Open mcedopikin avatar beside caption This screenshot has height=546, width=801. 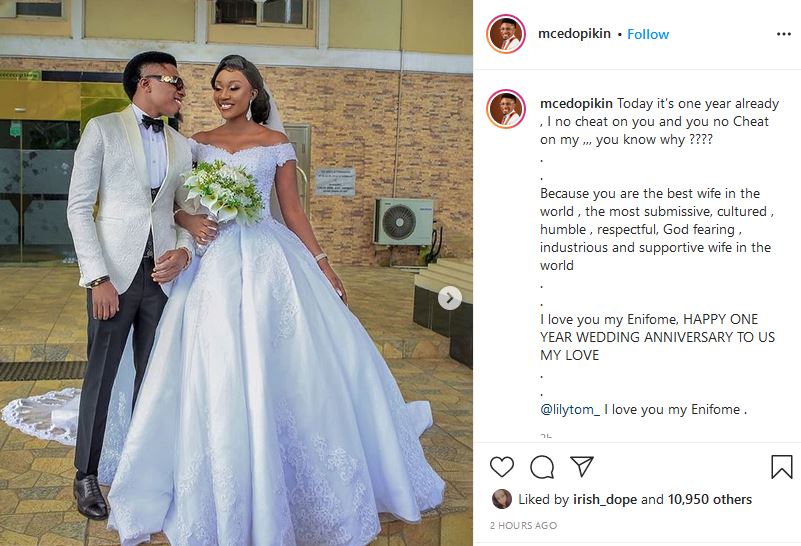coord(506,109)
